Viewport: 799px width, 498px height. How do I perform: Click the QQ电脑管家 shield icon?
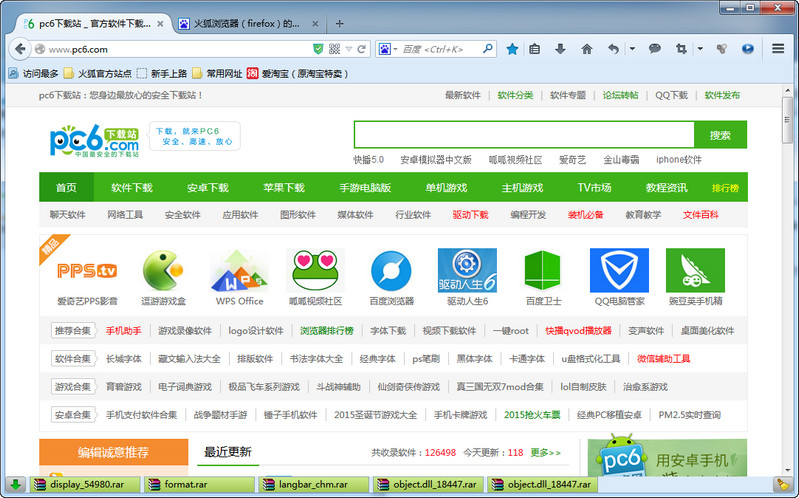tap(619, 272)
